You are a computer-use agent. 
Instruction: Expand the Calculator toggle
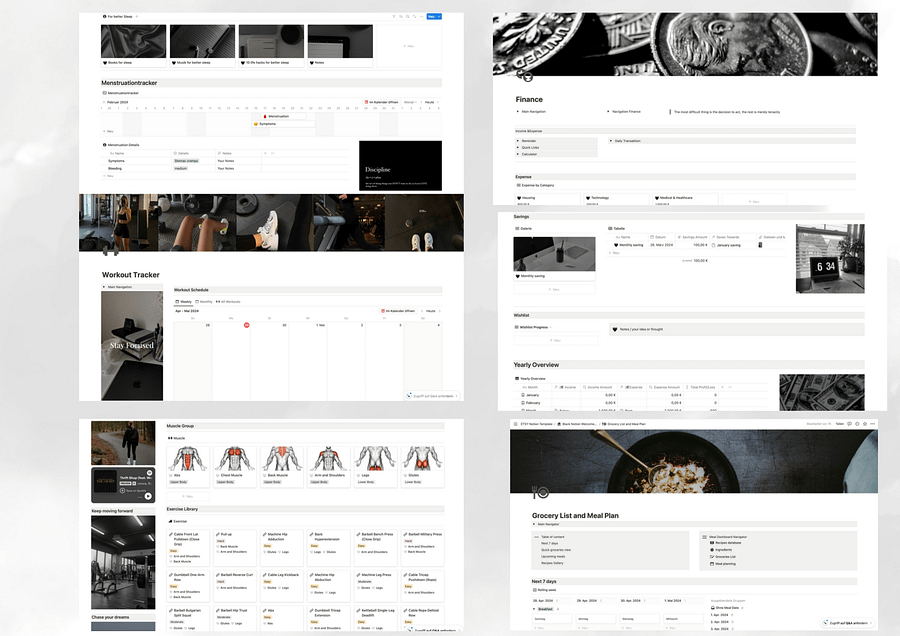point(518,154)
